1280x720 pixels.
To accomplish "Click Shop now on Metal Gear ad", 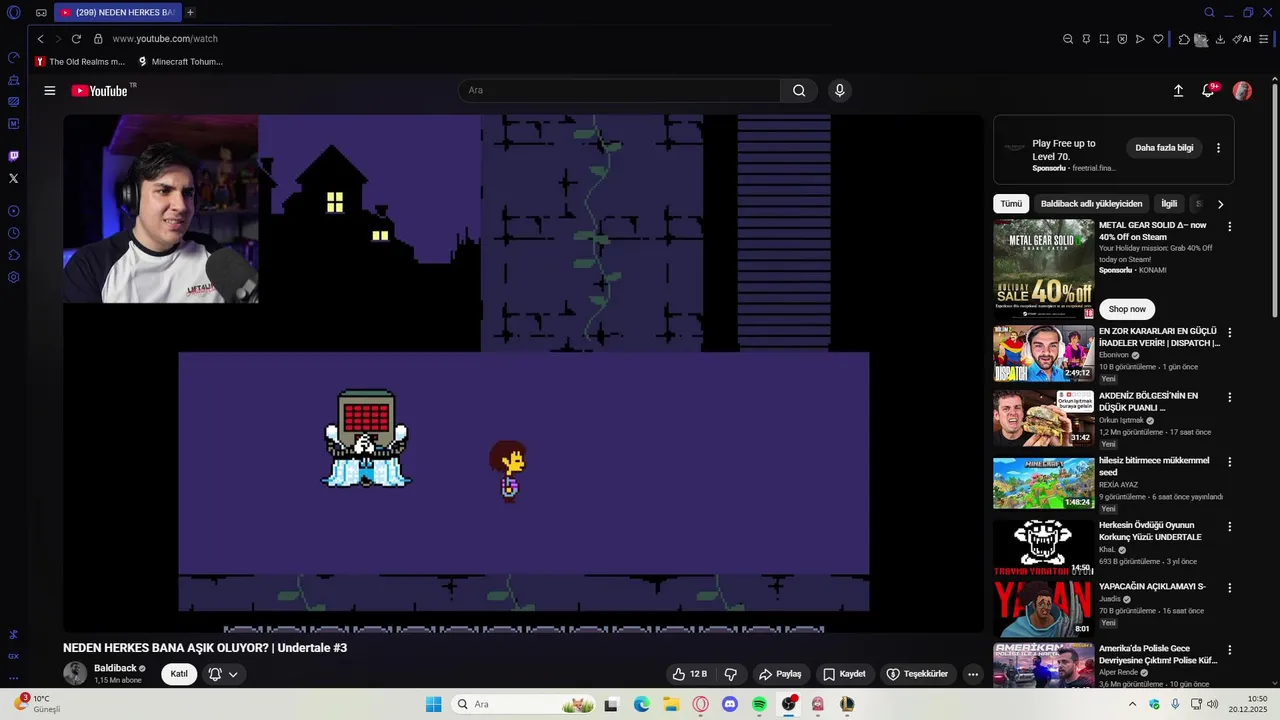I will (1127, 309).
